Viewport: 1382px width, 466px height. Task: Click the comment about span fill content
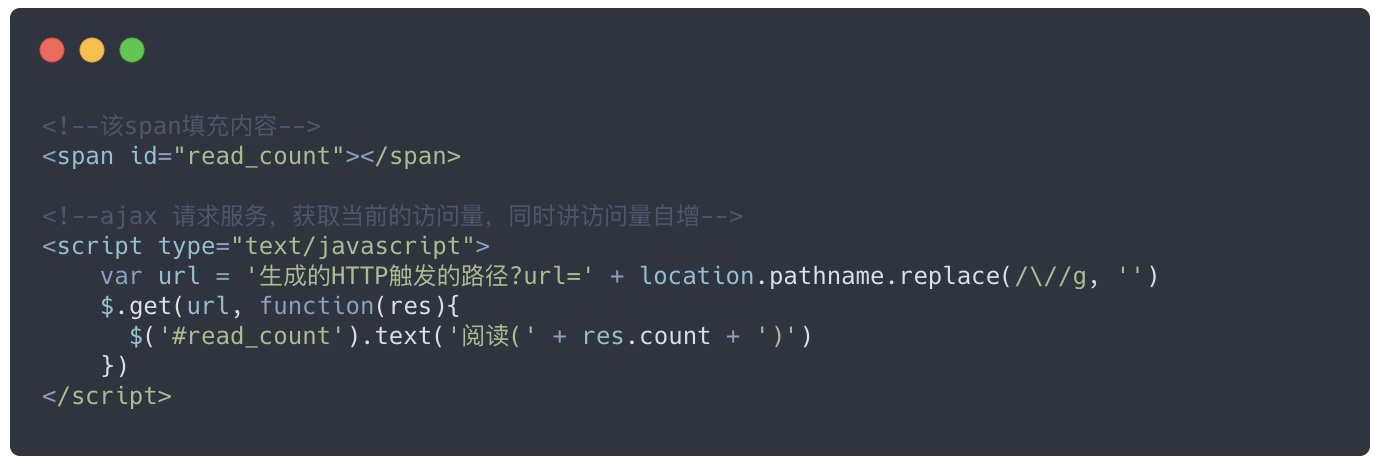coord(181,126)
